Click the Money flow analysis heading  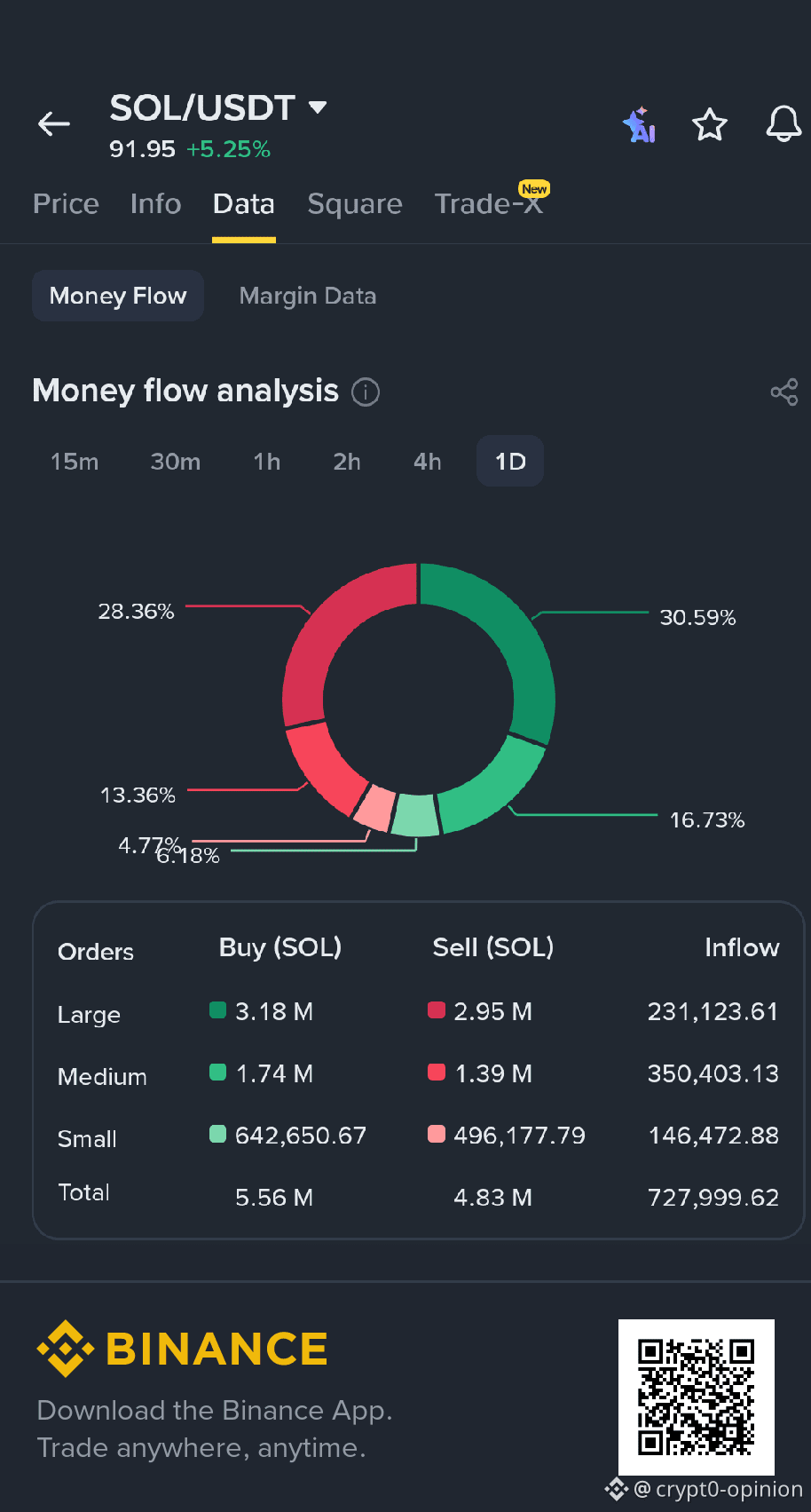coord(185,391)
